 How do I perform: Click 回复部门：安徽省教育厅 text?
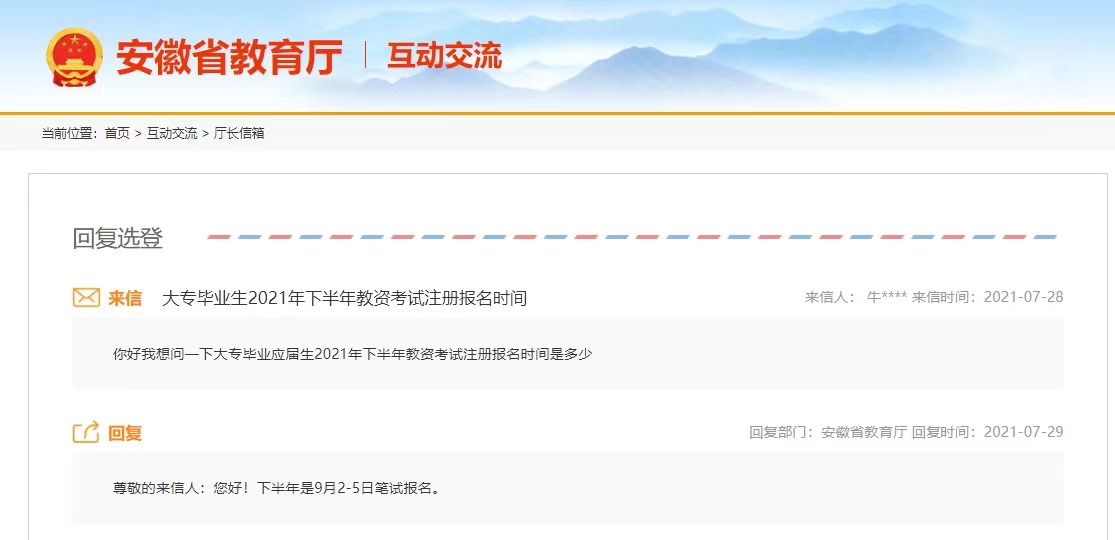[x=828, y=432]
